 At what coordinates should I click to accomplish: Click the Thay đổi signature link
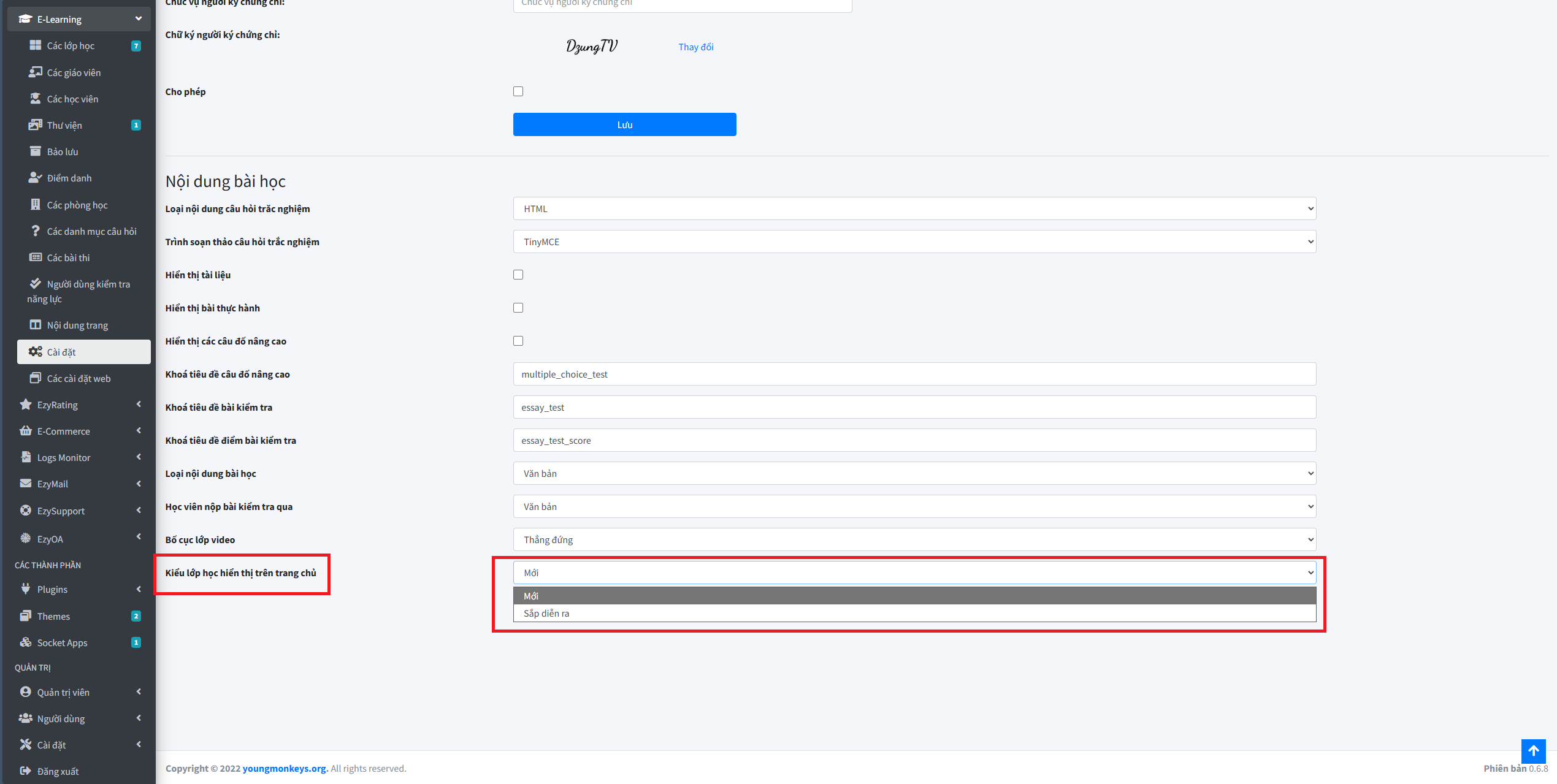point(695,47)
